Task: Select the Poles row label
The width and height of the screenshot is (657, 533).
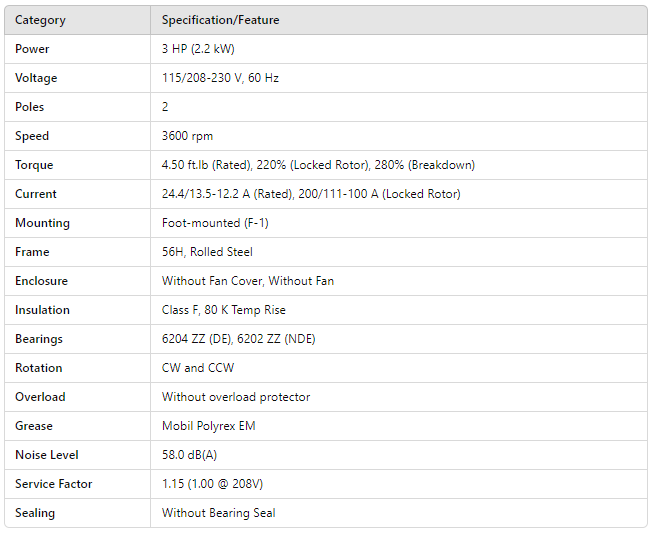Action: 30,107
